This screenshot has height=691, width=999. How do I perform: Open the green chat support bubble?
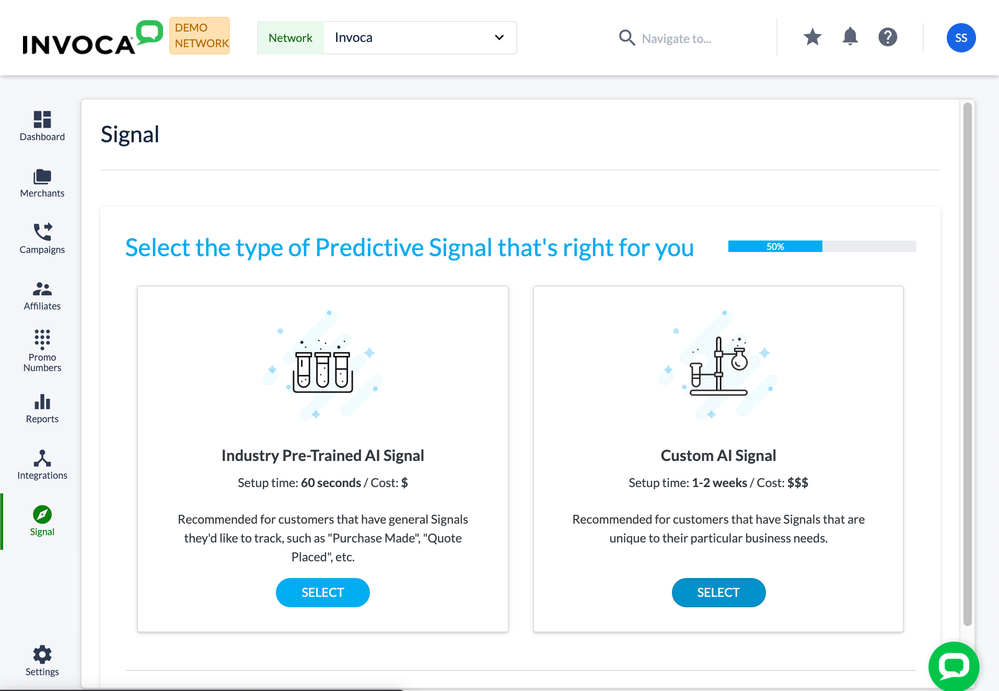point(953,666)
